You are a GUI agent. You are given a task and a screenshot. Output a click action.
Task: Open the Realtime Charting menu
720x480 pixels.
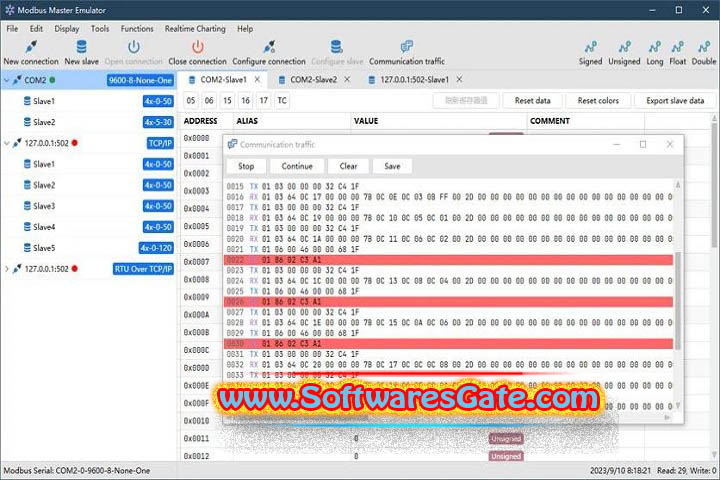[195, 29]
